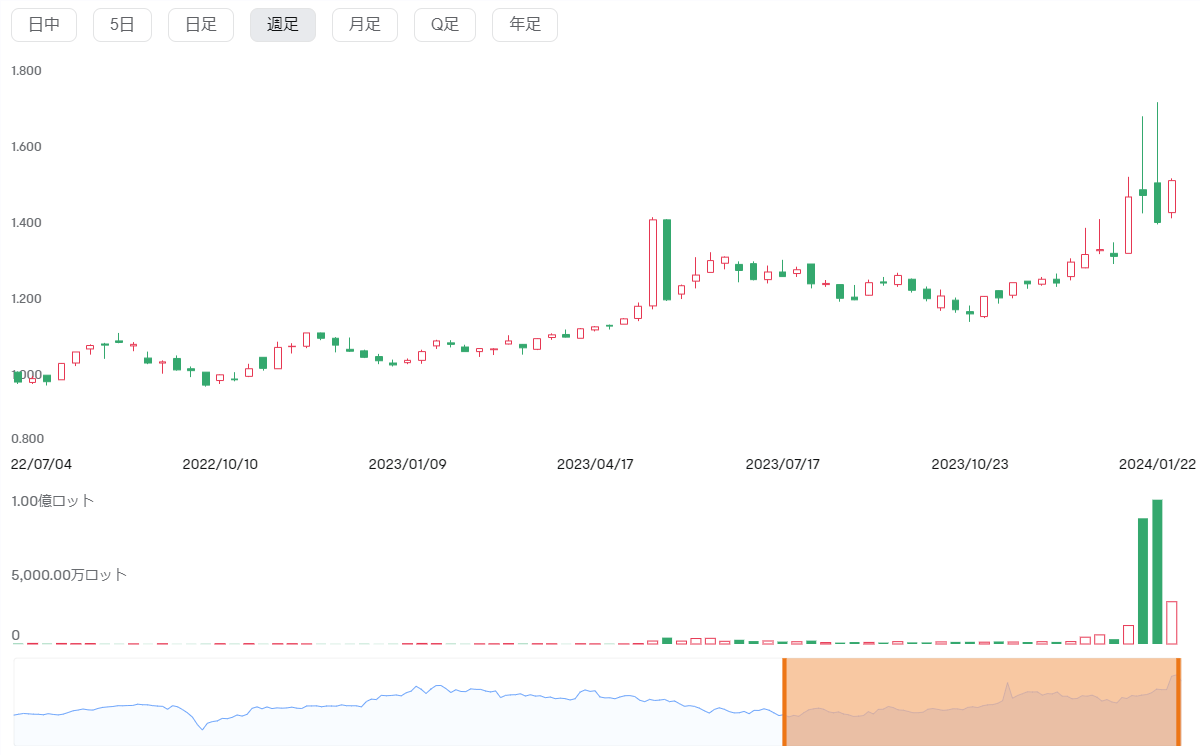Click the 1.00億ロット volume label
Viewport: 1200px width, 755px height.
[53, 500]
